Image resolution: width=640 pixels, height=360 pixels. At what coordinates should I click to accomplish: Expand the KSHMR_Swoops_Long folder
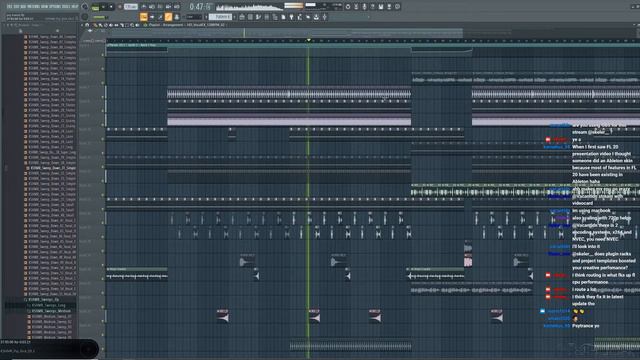click(x=48, y=305)
